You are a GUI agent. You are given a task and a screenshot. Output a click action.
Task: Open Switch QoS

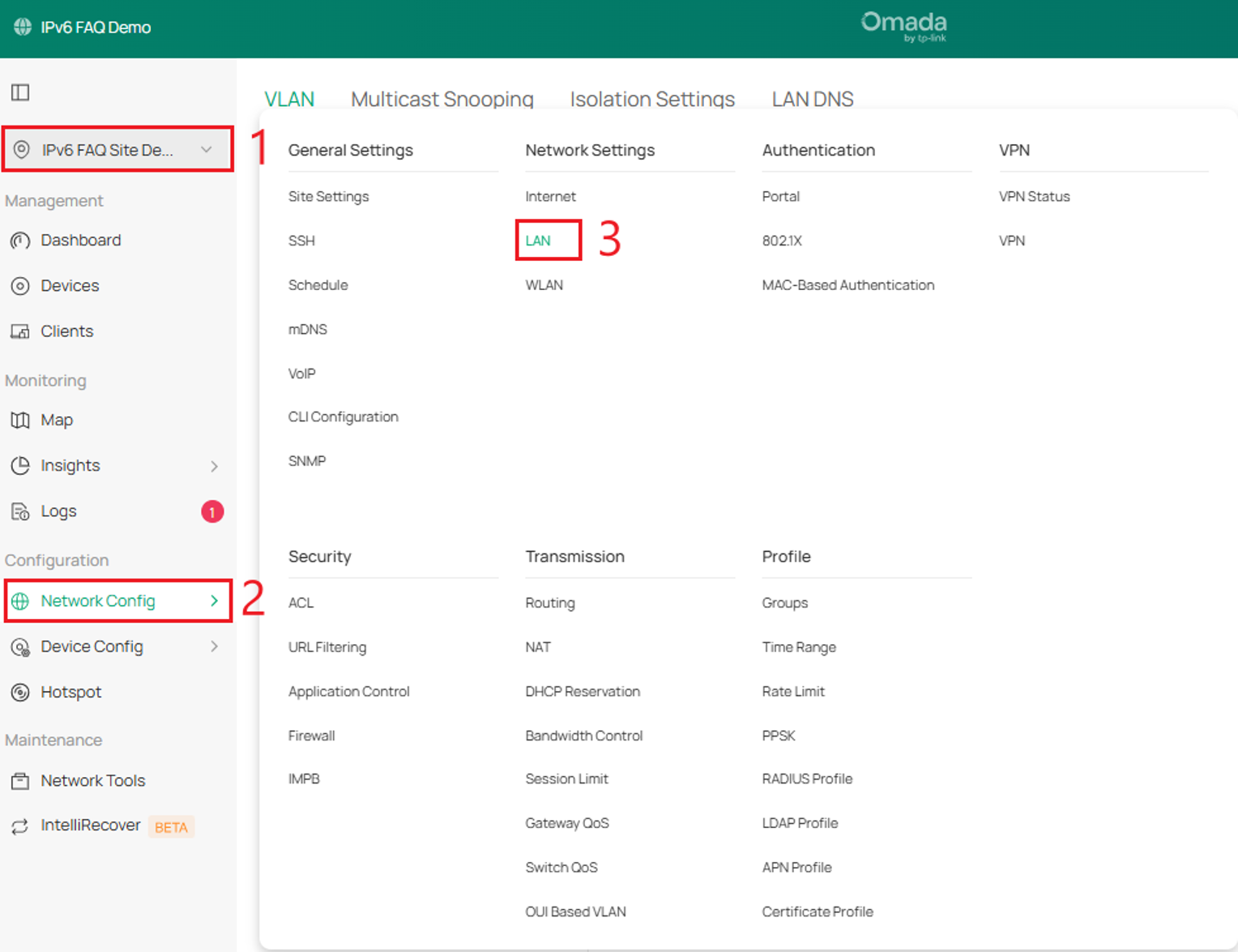click(561, 868)
